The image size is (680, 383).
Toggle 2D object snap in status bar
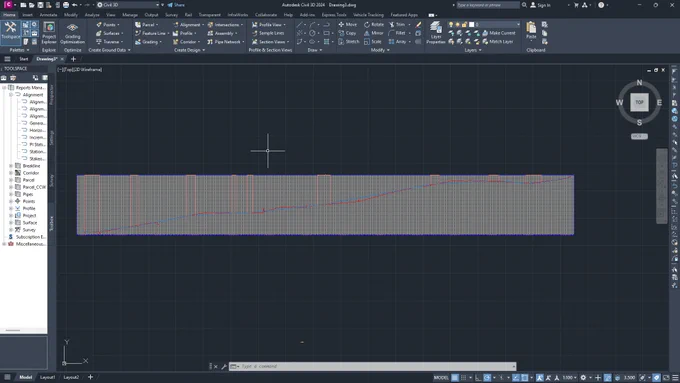525,377
